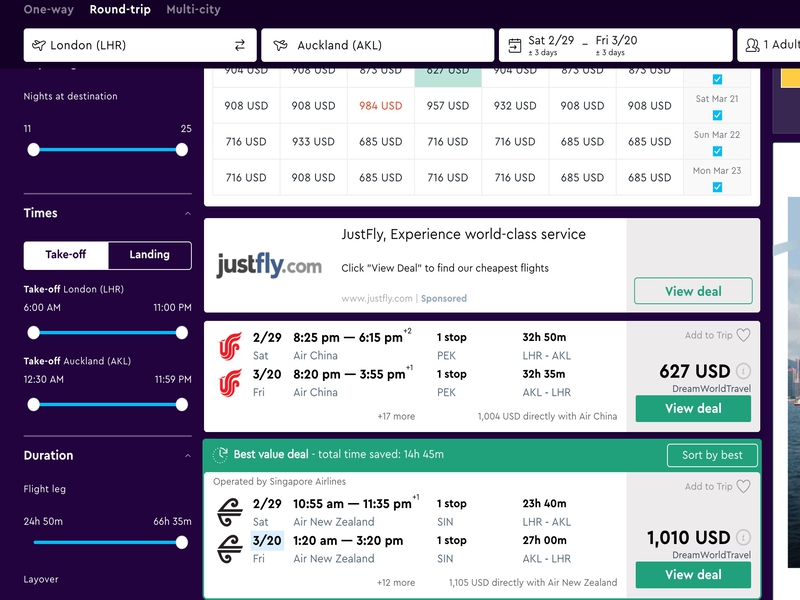Click the departing plane icon in London field
This screenshot has width=800, height=600.
(x=39, y=45)
